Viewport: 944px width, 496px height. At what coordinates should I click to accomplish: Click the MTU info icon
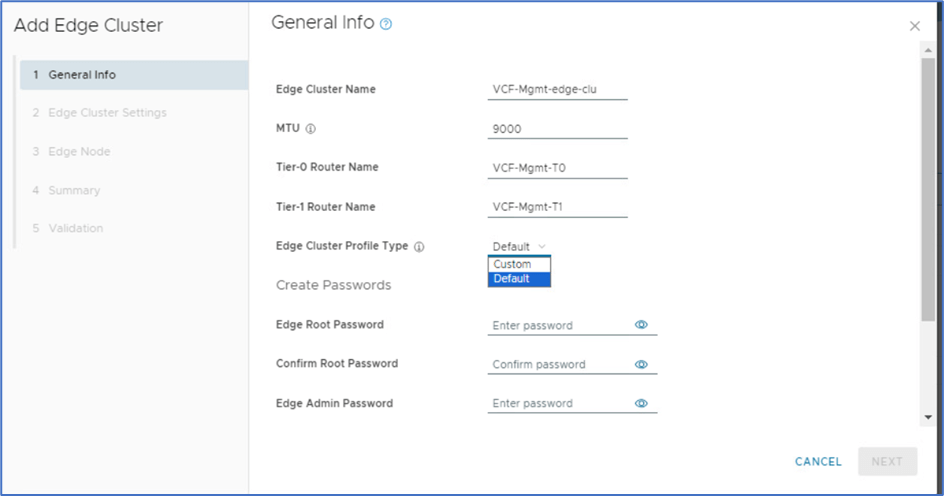tap(311, 129)
